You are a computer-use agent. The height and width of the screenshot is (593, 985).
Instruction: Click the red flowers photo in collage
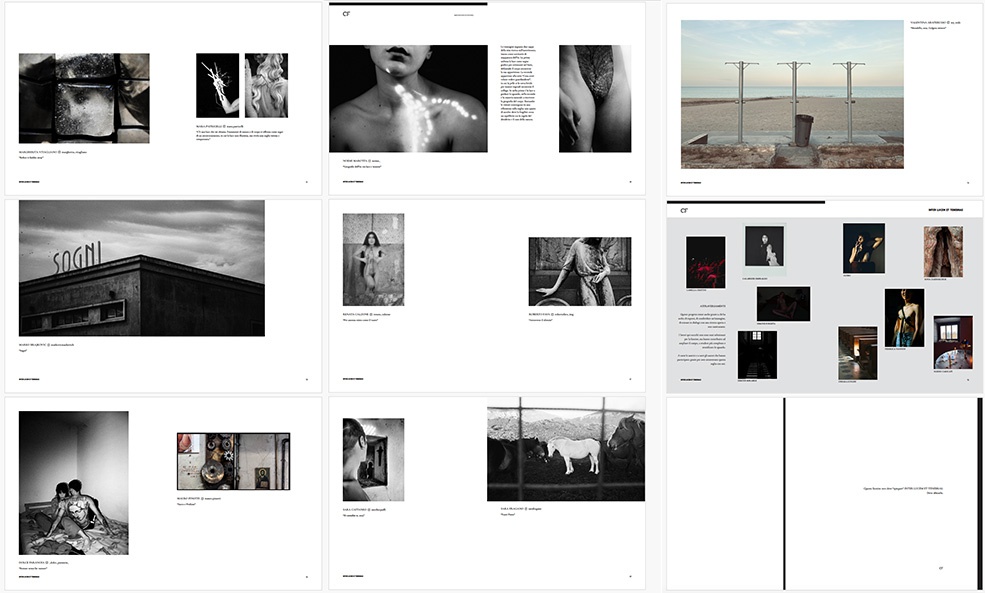pos(705,262)
